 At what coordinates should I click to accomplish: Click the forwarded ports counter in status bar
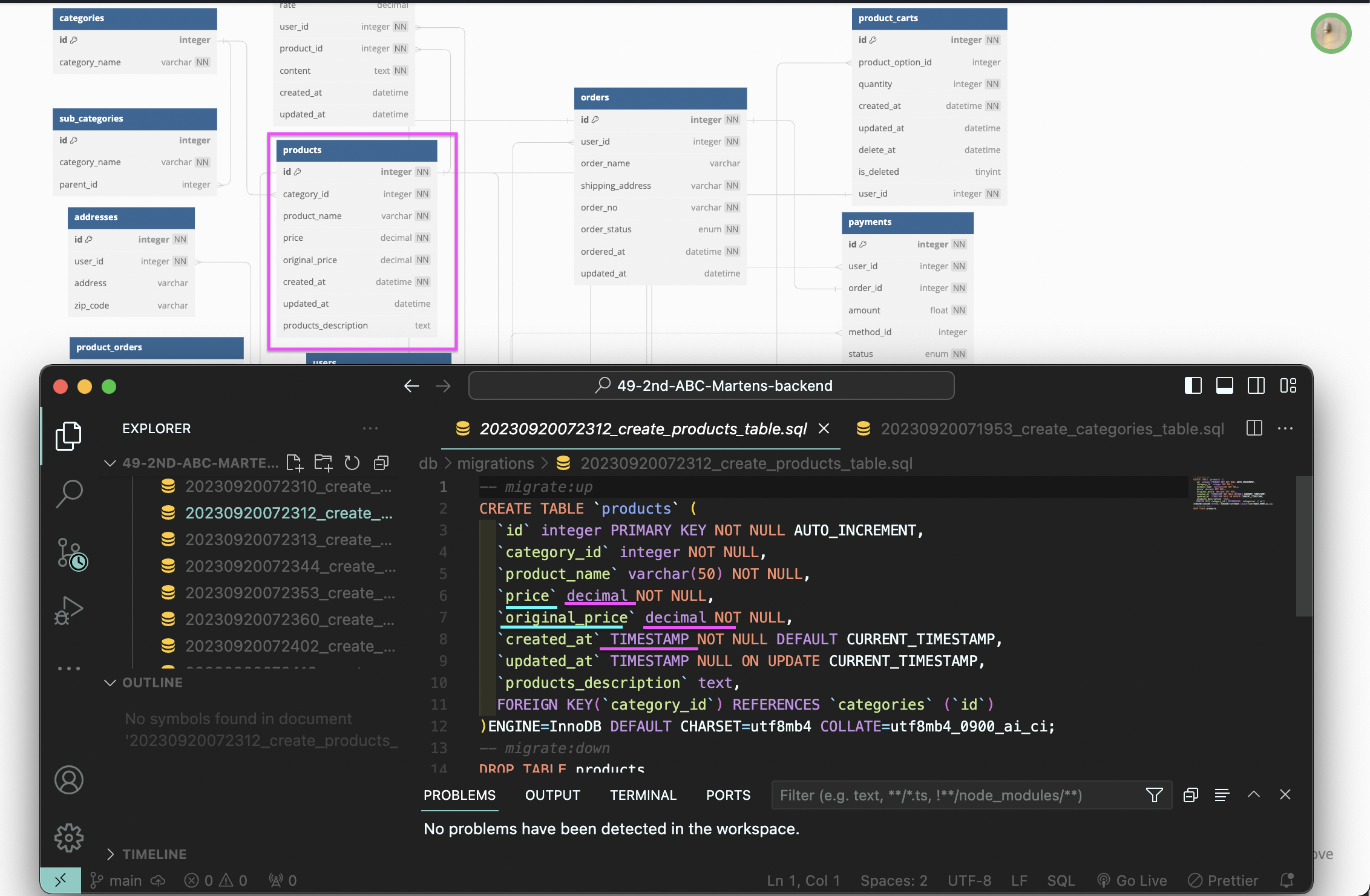[283, 880]
